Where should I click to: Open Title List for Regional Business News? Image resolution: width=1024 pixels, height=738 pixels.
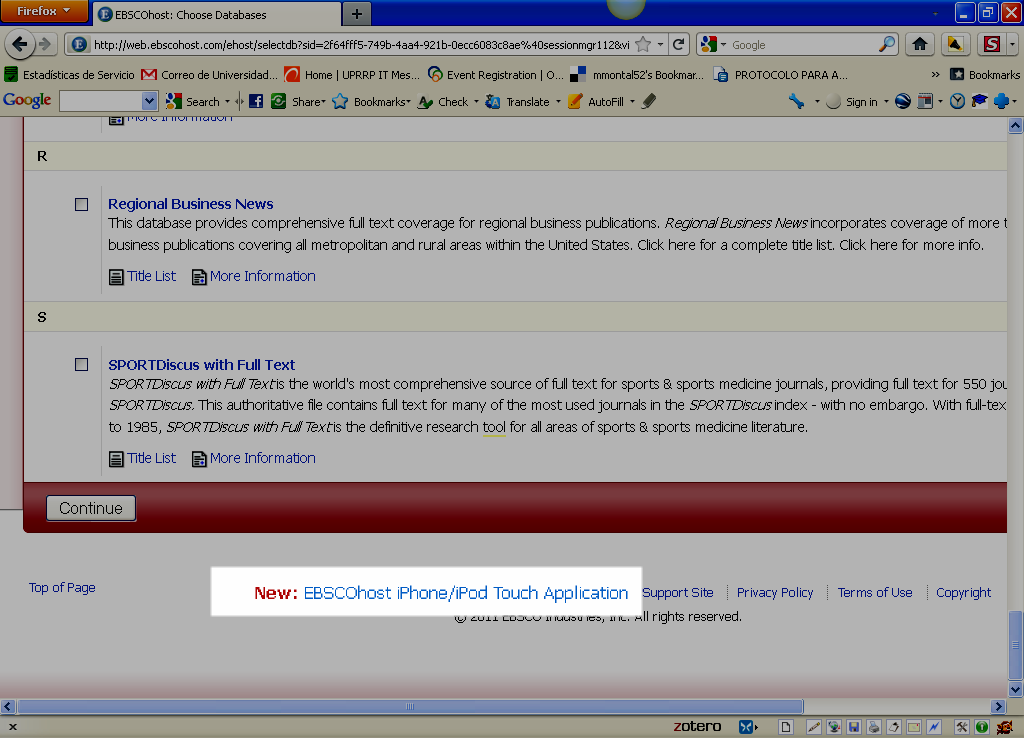pos(151,276)
